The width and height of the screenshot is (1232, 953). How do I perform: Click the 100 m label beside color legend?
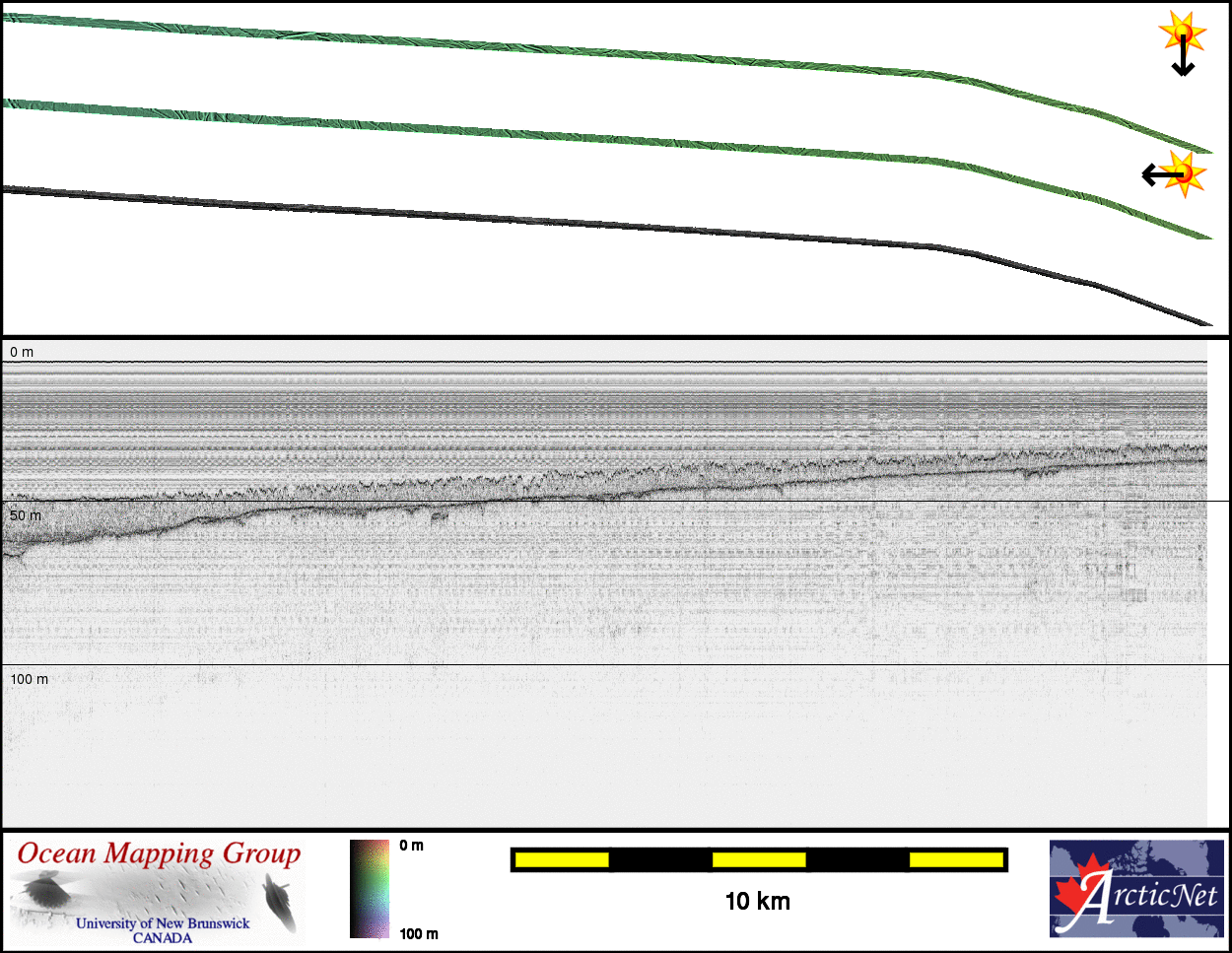pyautogui.click(x=419, y=933)
